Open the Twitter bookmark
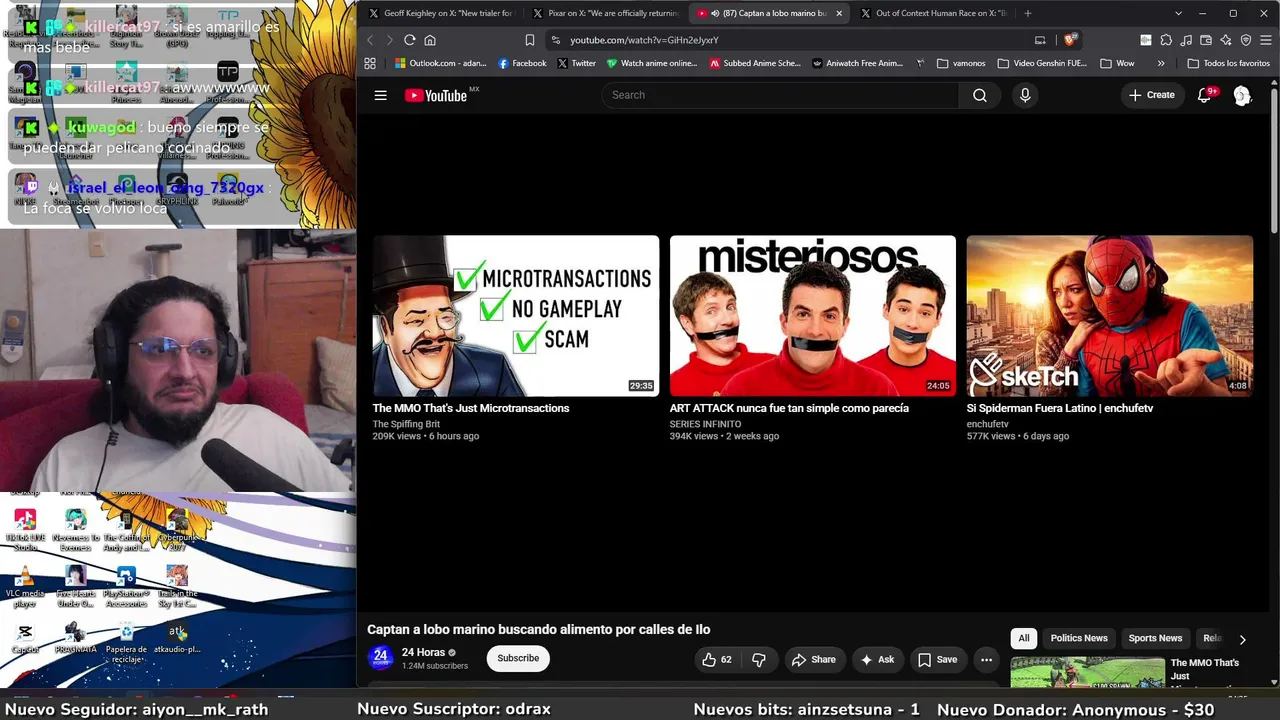 (576, 63)
